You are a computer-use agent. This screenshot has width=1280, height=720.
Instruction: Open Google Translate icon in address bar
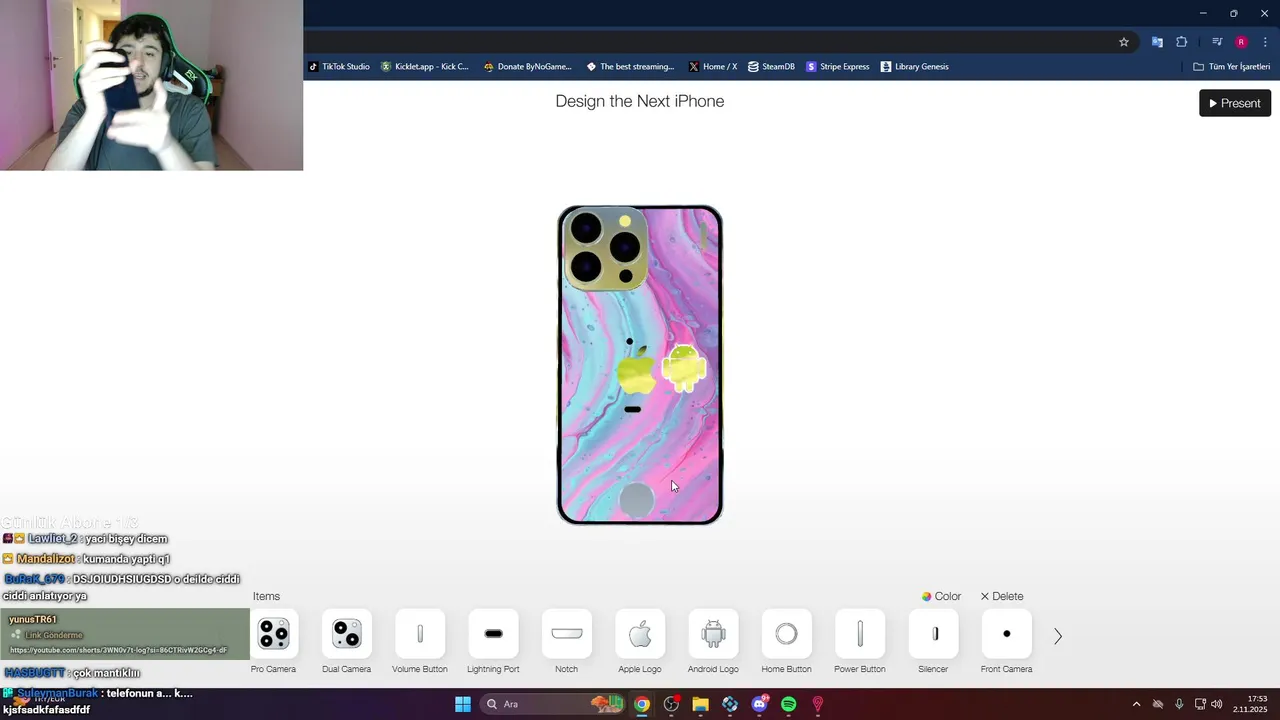(x=1157, y=42)
